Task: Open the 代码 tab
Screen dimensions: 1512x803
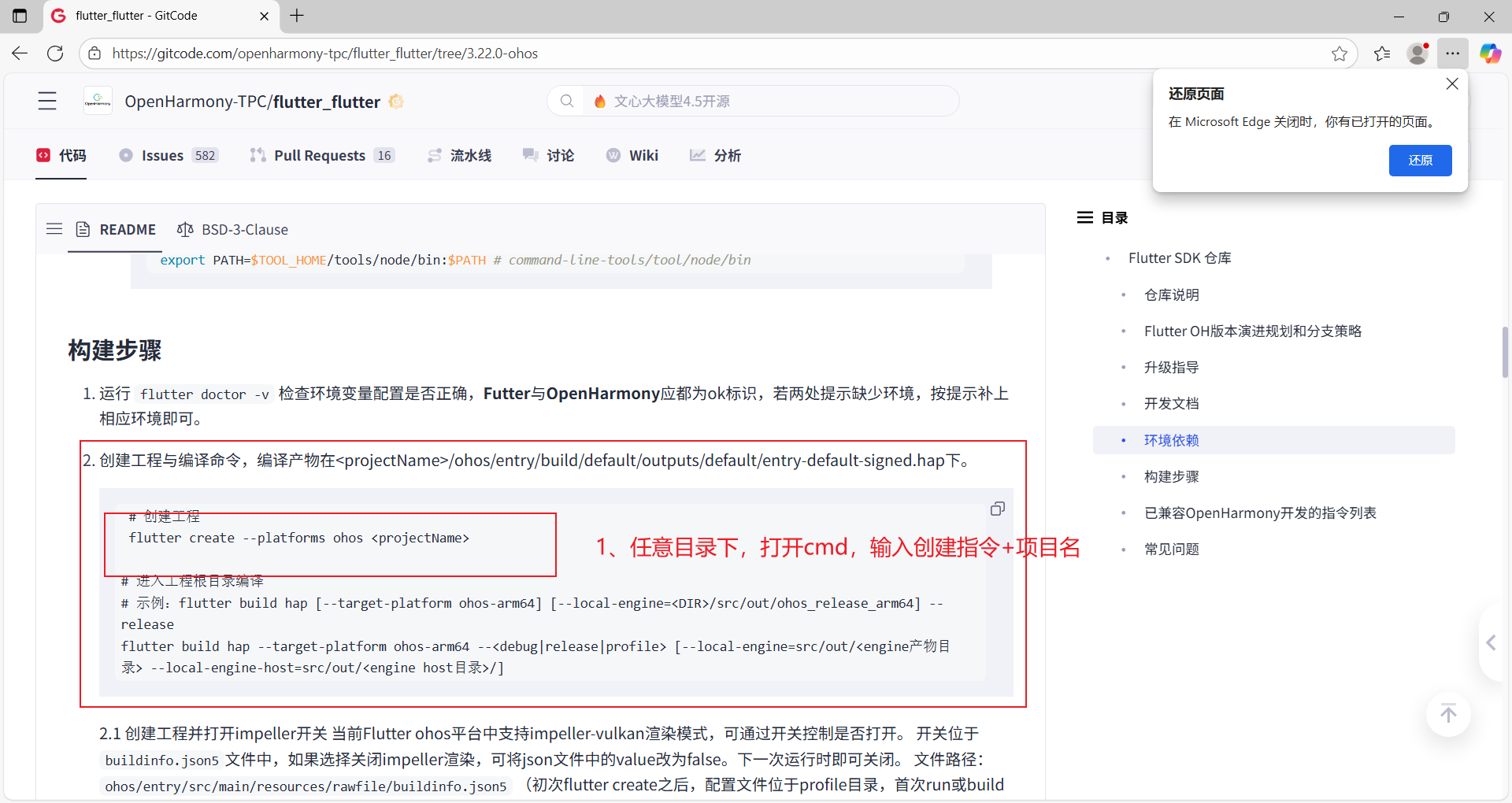Action: pyautogui.click(x=61, y=156)
